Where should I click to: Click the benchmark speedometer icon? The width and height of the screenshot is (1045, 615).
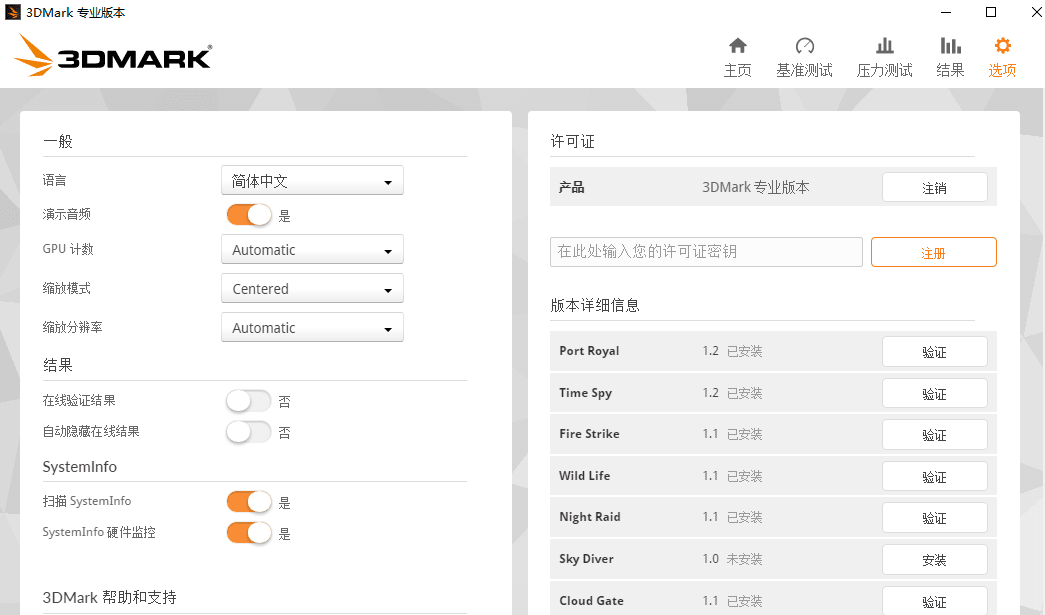click(x=804, y=45)
